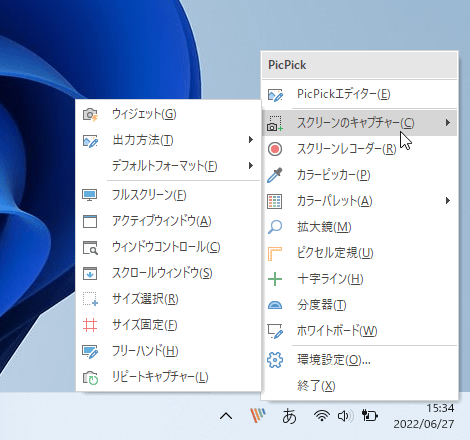Viewport: 470px width, 440px height.
Task: Show hidden tray icons chevron
Action: tap(226, 416)
